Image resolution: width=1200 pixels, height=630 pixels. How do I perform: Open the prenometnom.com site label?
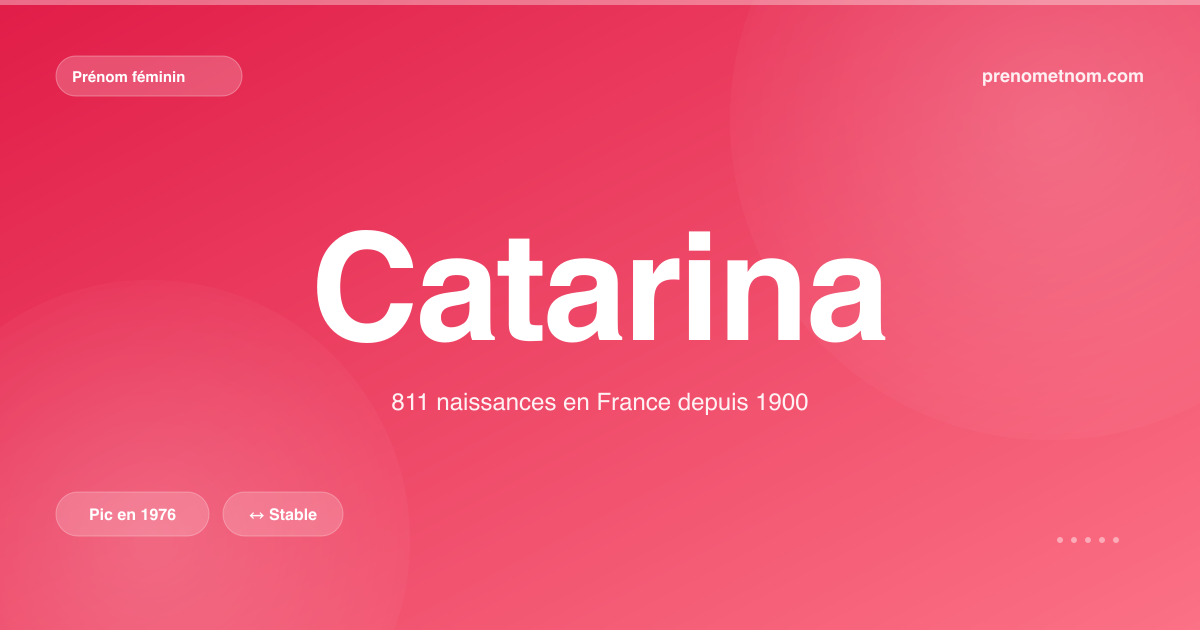point(1063,76)
